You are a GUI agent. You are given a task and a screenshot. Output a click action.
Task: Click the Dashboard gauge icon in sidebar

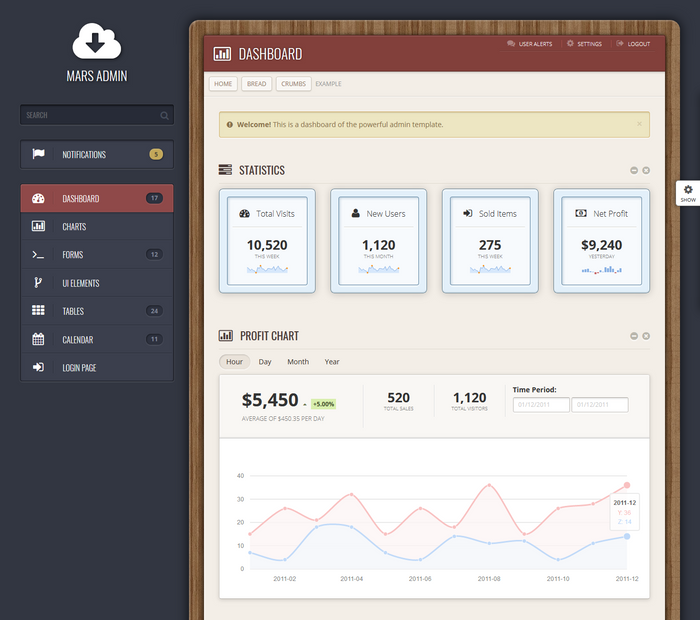pyautogui.click(x=38, y=198)
